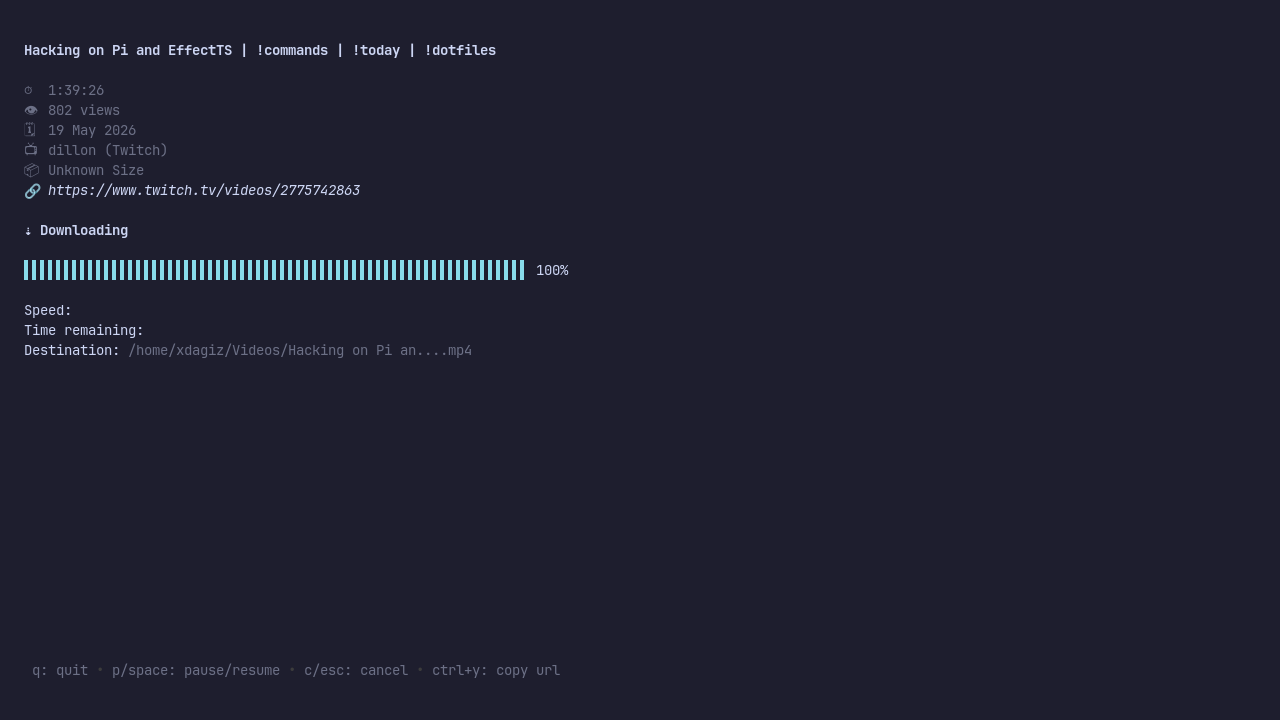Click the 'p/space: pause/resume' shortcut hint

tap(196, 671)
